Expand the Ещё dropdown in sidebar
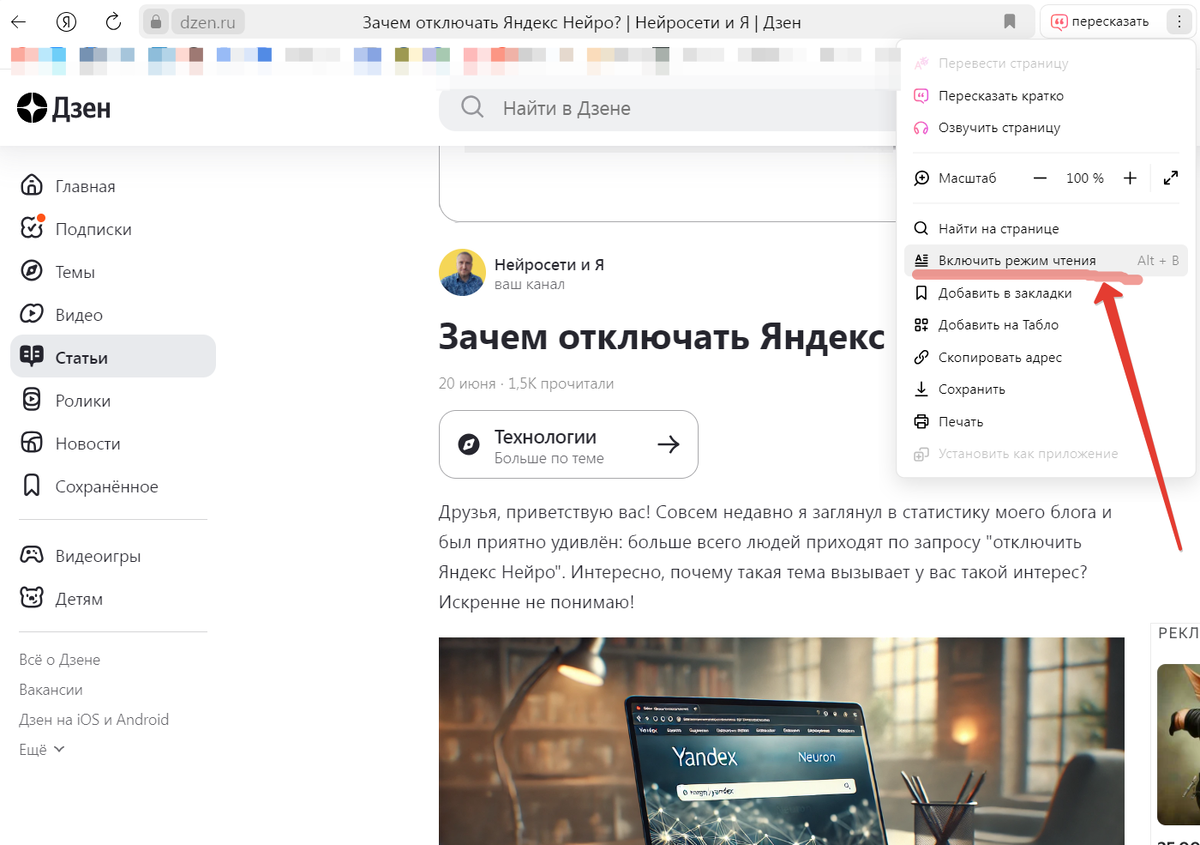This screenshot has height=845, width=1200. coord(42,749)
